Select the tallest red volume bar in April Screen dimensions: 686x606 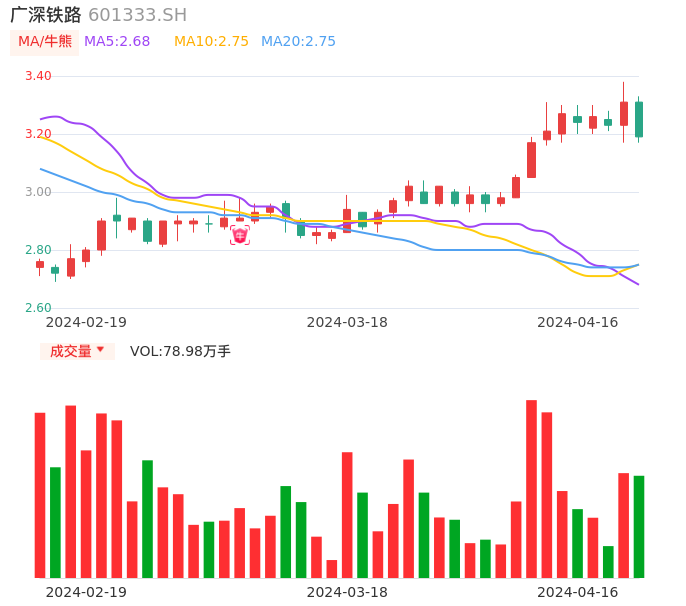pyautogui.click(x=531, y=489)
